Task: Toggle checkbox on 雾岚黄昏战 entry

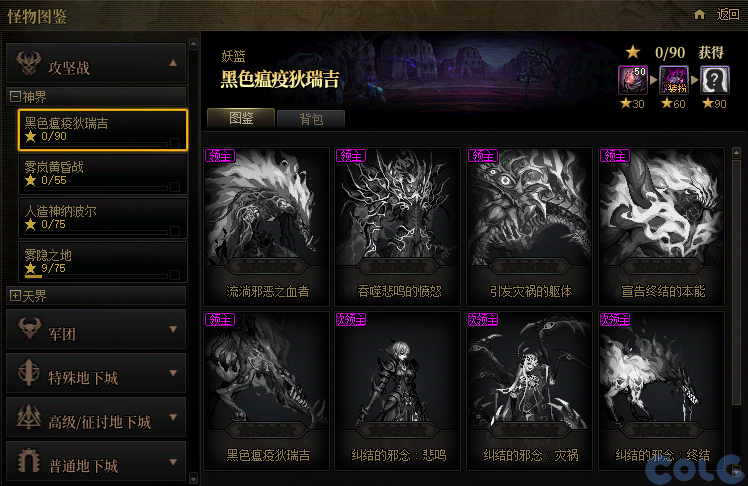Action: 175,186
